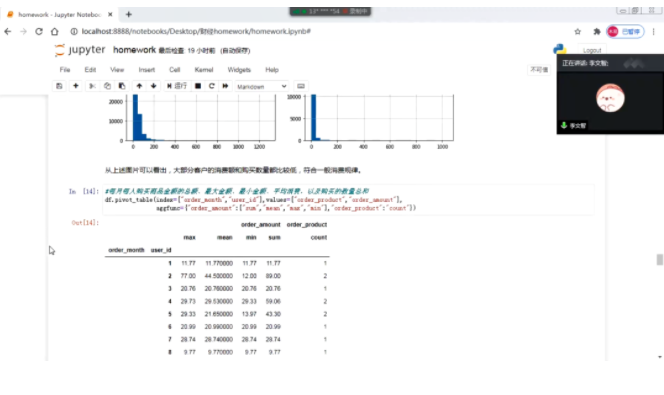Viewport: 664px width, 395px height.
Task: Click the Logout button
Action: pyautogui.click(x=592, y=50)
